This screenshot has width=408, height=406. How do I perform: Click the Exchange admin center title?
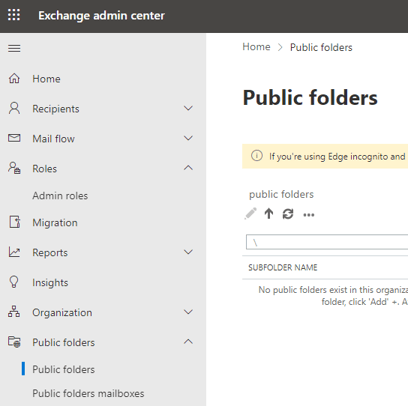(101, 16)
